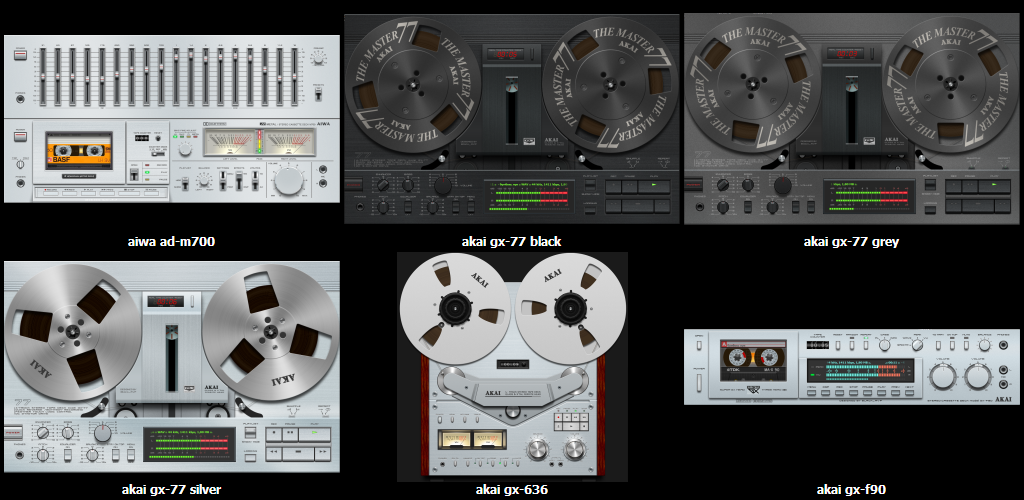
Task: Toggle the cassette deck power button on aiwa ad-m700
Action: [20, 137]
